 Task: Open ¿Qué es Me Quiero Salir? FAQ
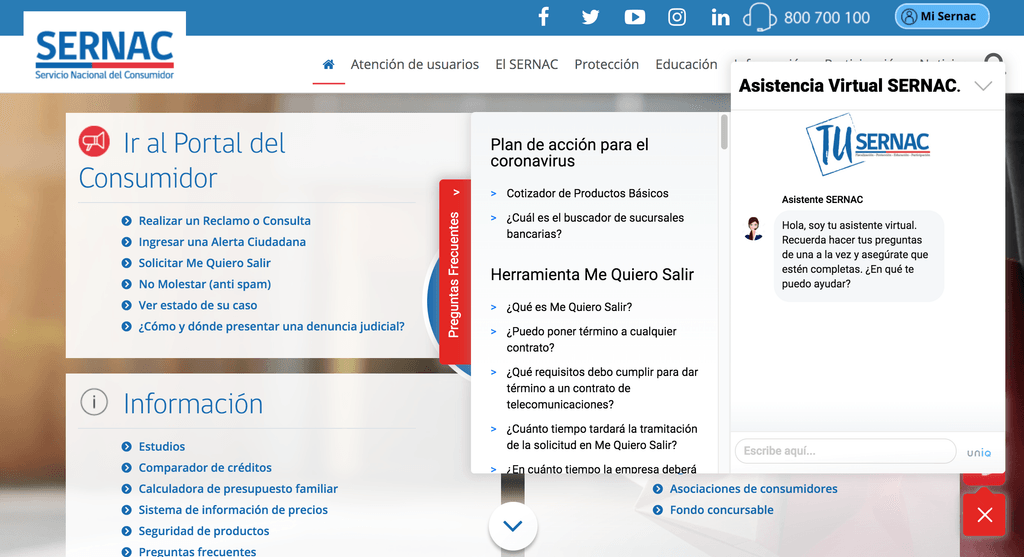(569, 307)
